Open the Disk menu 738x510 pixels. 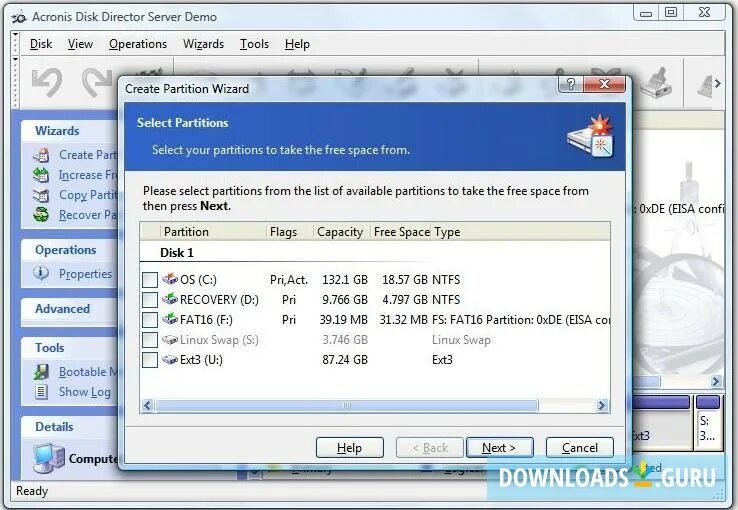41,44
